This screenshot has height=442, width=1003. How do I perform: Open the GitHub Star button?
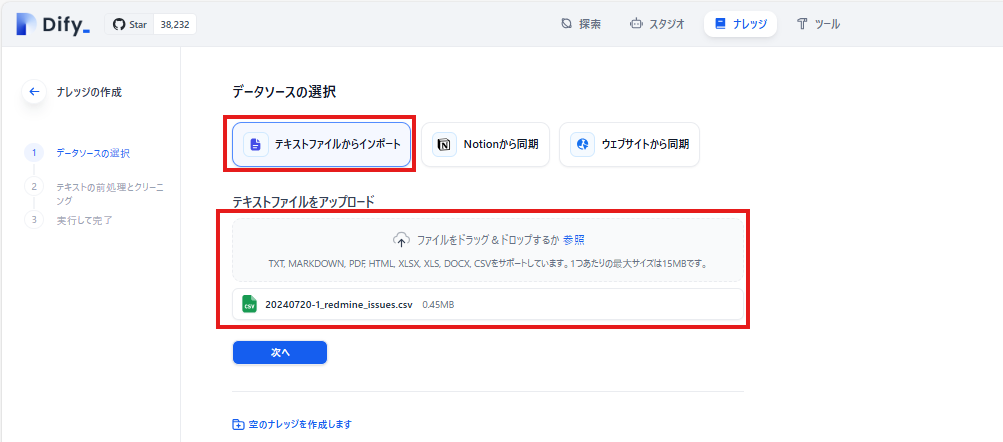[x=130, y=24]
